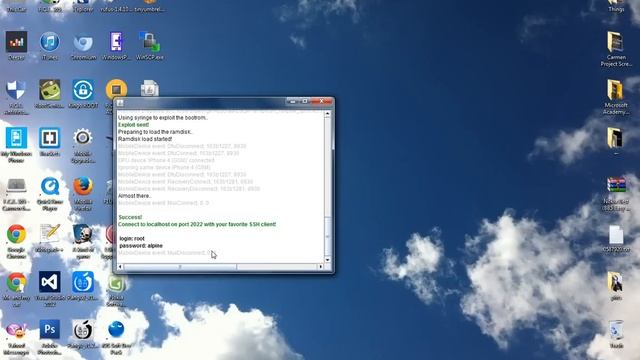Open the Java jar file icon
Screen dimensions: 640x360
149,88
